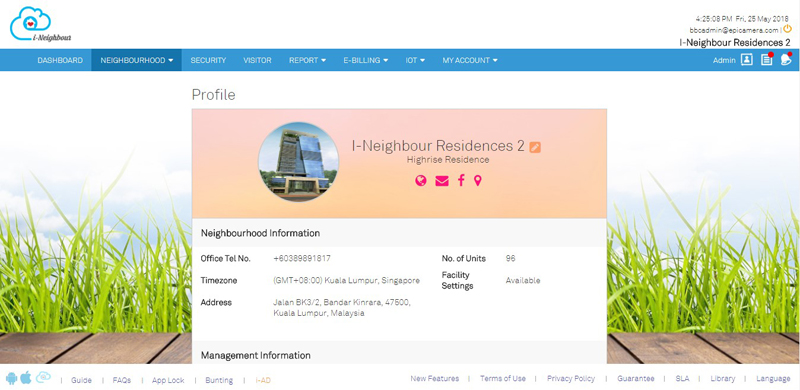
Task: Open the notifications bell icon
Action: 786,59
